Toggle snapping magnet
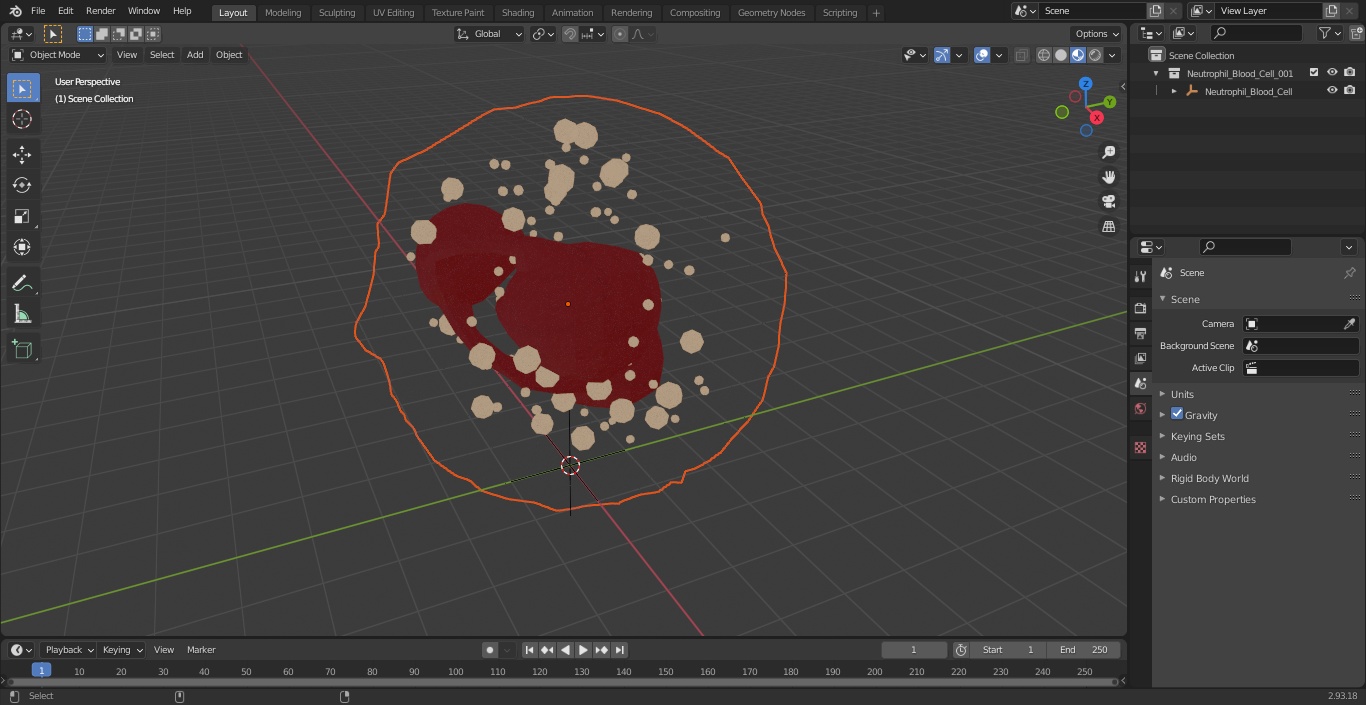This screenshot has height=705, width=1366. coord(570,34)
